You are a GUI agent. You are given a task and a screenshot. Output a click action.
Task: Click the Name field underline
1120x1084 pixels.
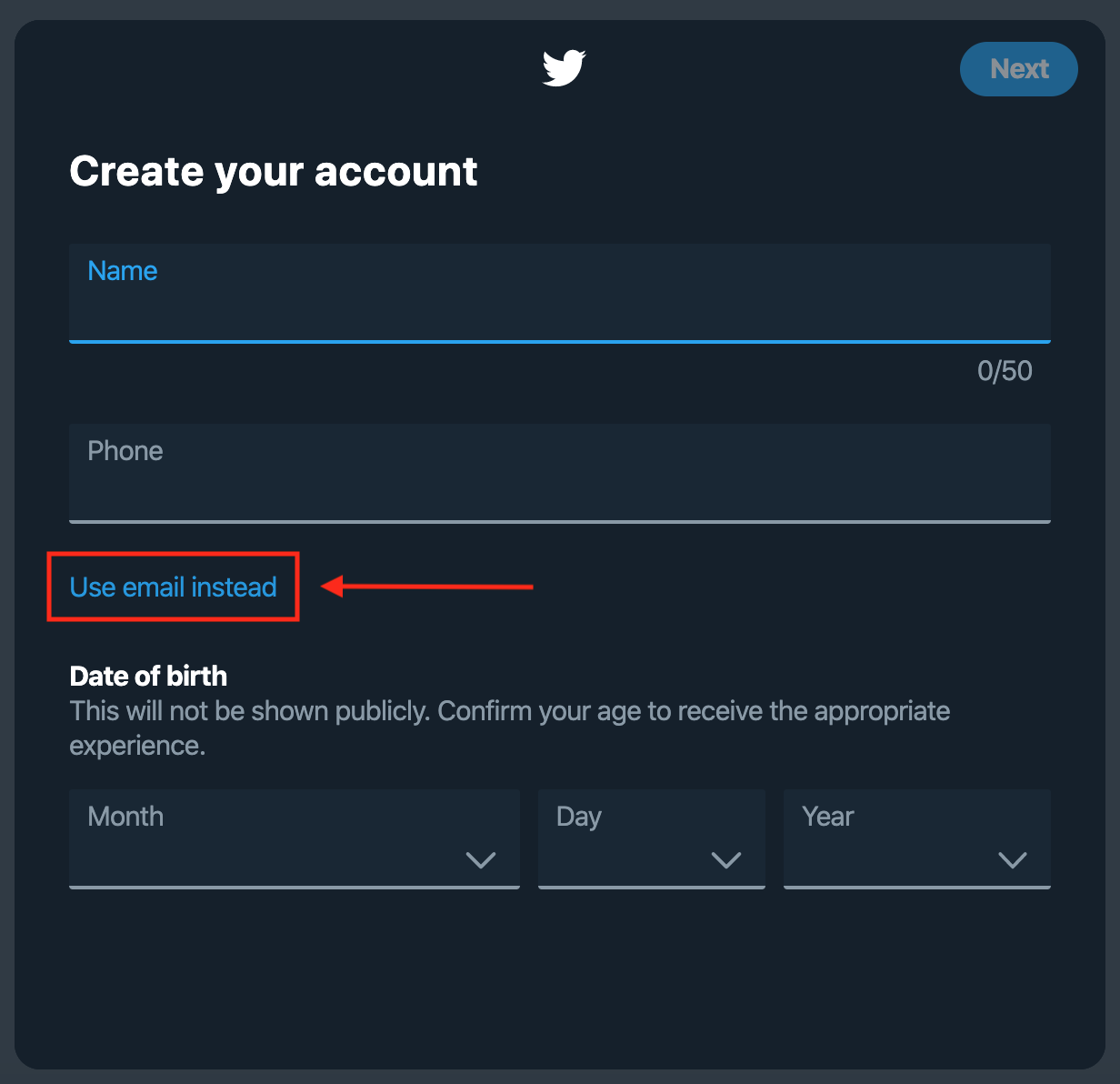pos(559,342)
